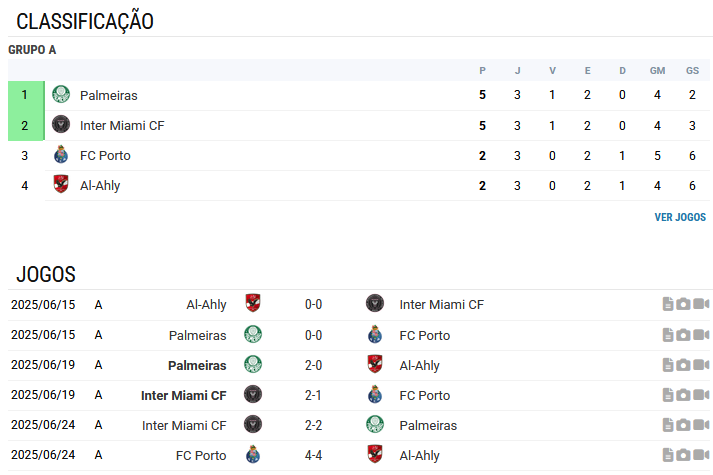Click the GM column header
The width and height of the screenshot is (713, 475).
pyautogui.click(x=657, y=70)
